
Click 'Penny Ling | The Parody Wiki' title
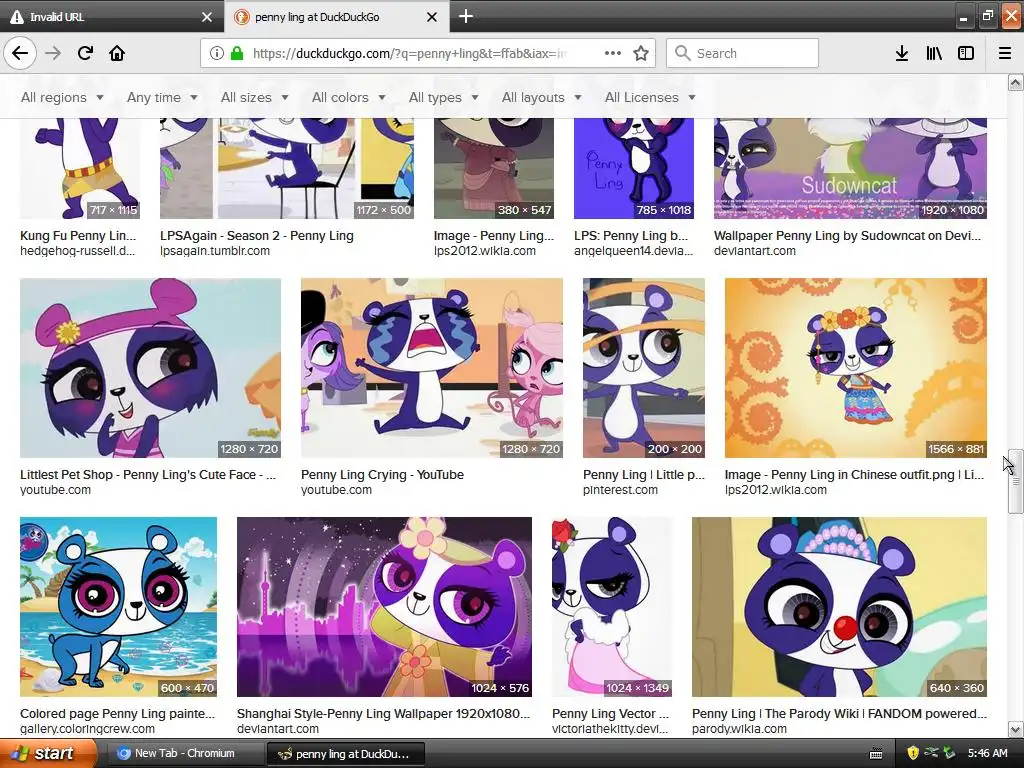(x=839, y=714)
